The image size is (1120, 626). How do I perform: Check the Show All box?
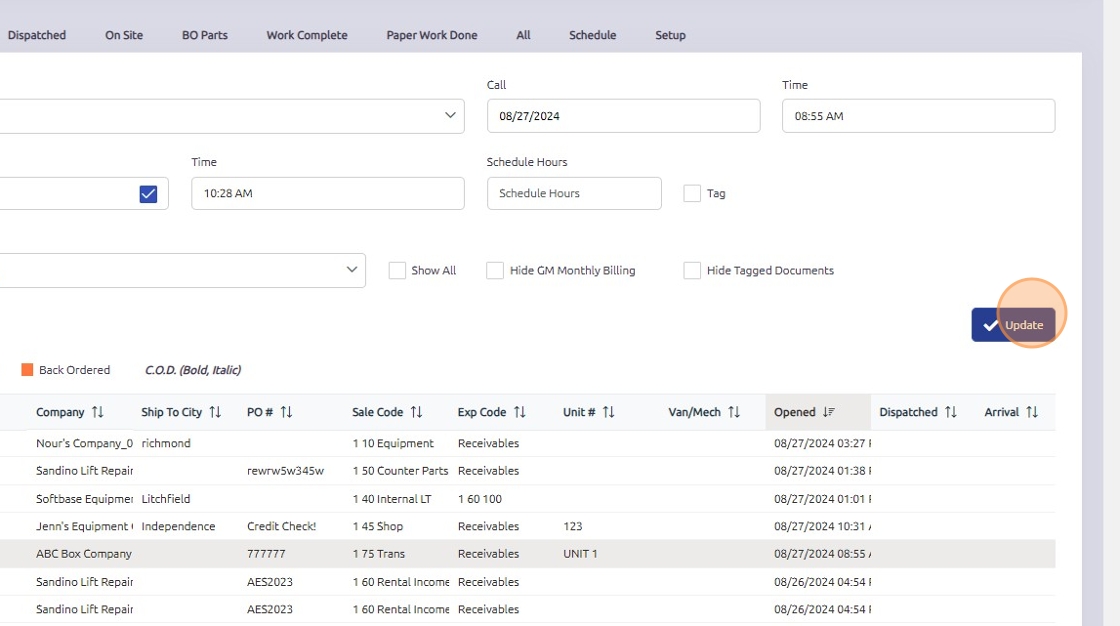click(x=397, y=271)
